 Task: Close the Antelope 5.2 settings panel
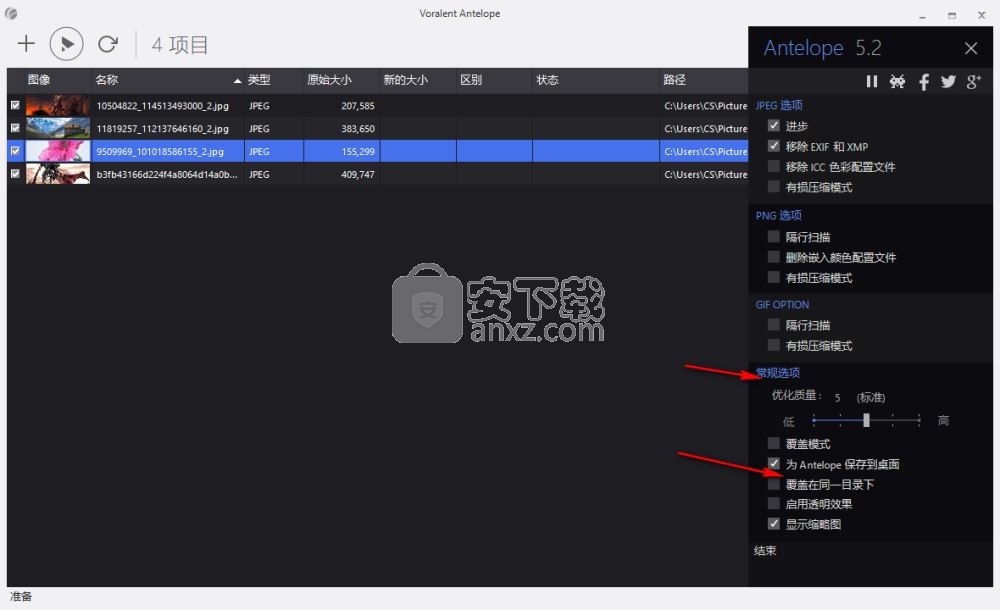(971, 48)
